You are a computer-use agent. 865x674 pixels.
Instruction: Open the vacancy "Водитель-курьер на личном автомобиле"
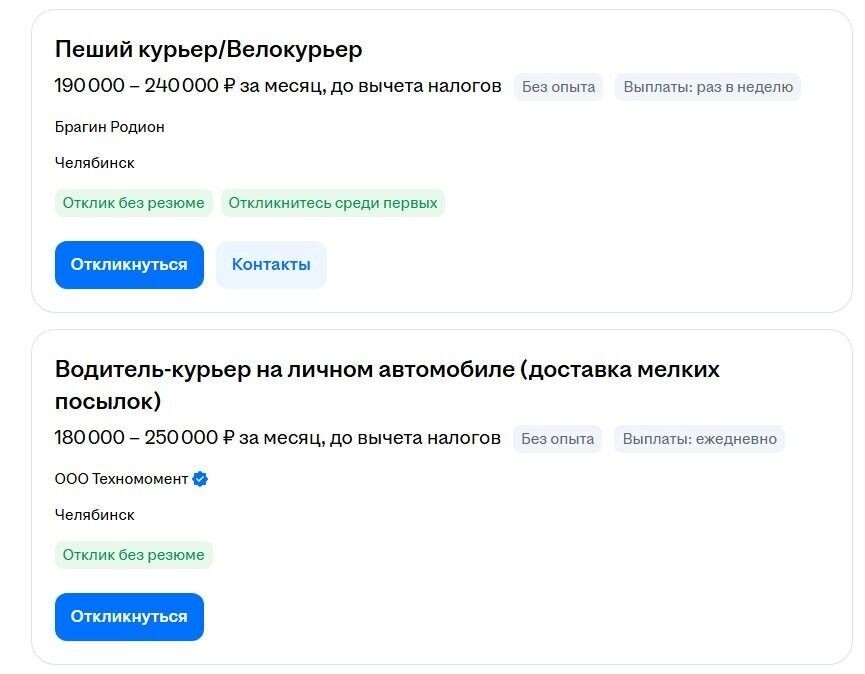(386, 368)
